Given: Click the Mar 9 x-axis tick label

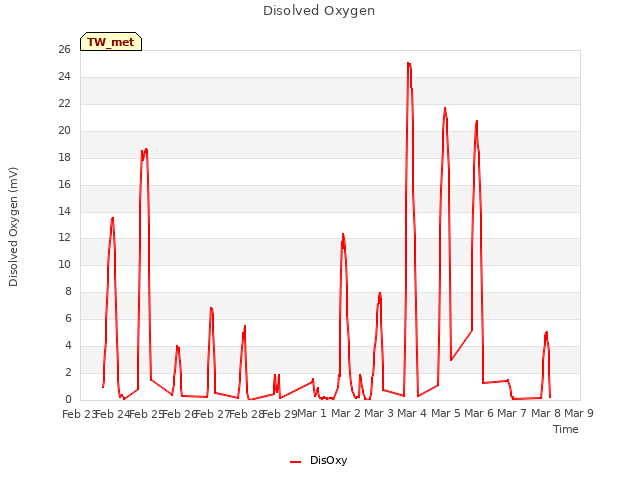Looking at the screenshot, I should [x=579, y=413].
